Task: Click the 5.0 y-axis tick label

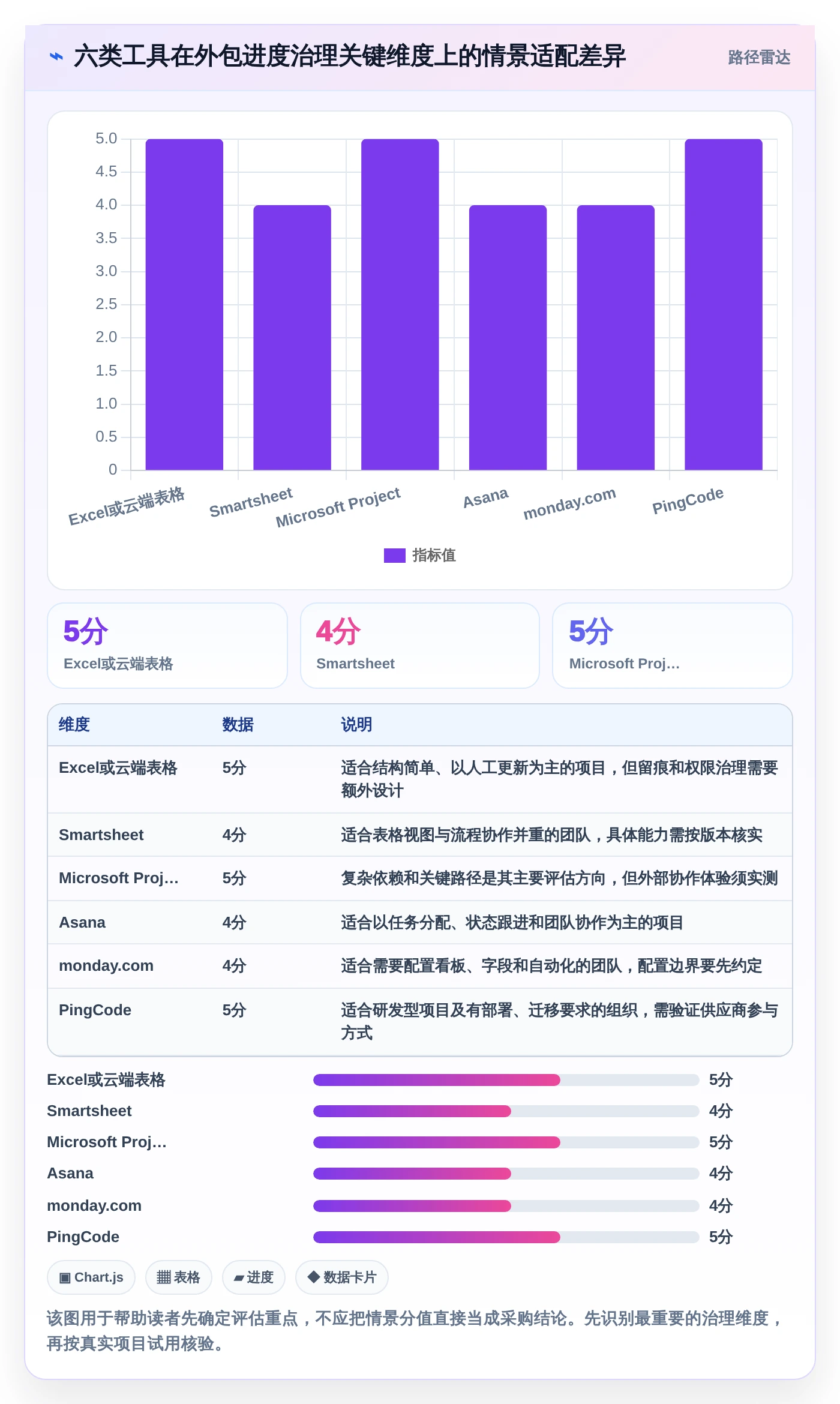Action: (x=106, y=139)
